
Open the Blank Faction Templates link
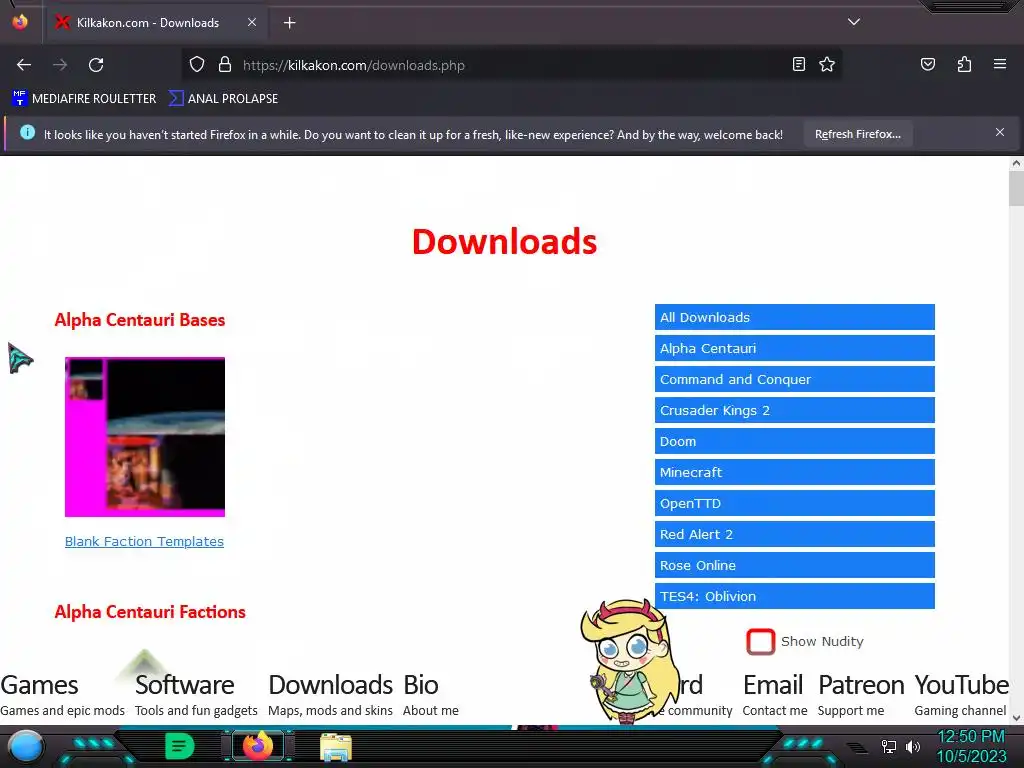(x=144, y=541)
